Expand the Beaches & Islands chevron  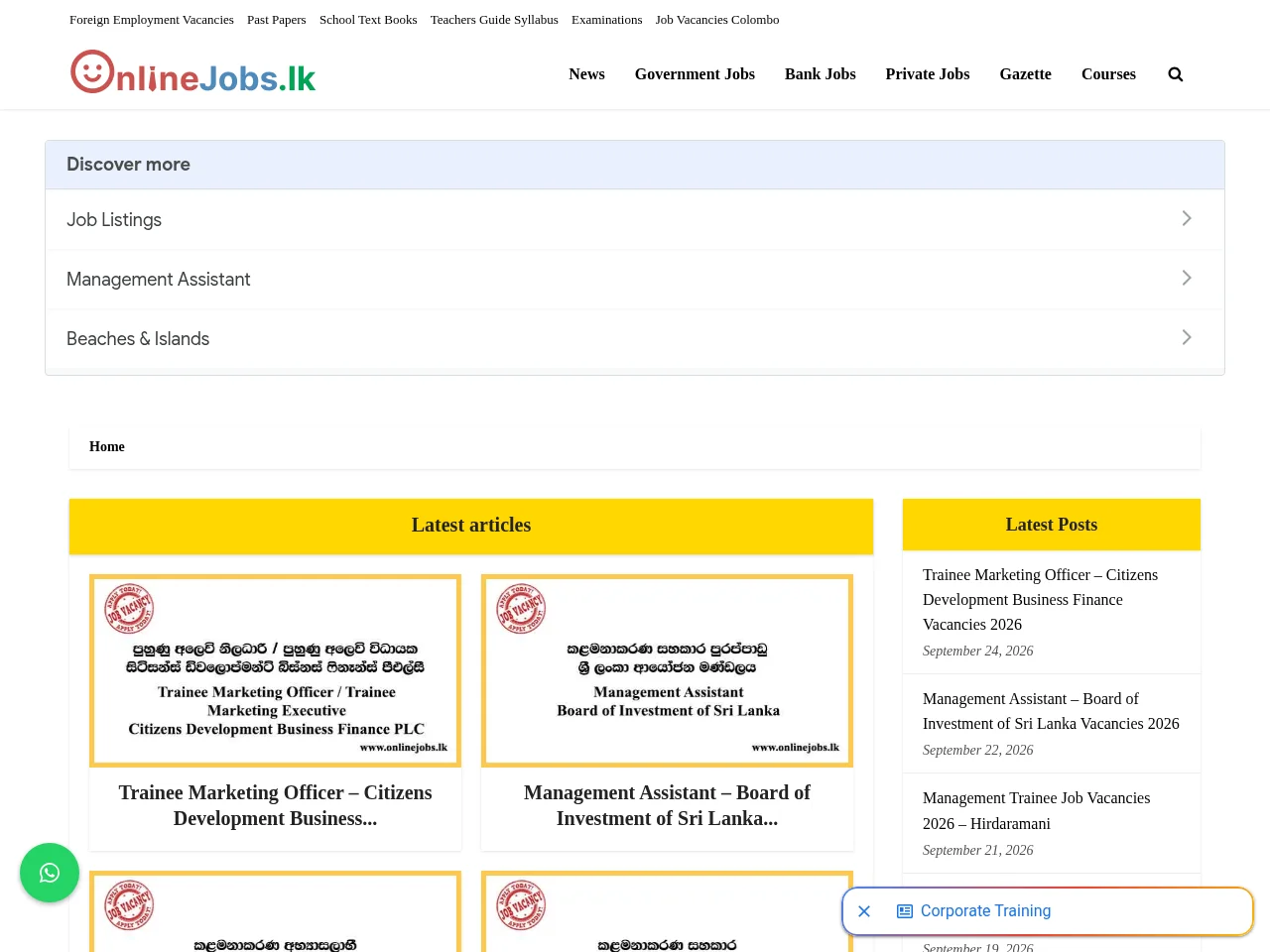(x=1187, y=337)
